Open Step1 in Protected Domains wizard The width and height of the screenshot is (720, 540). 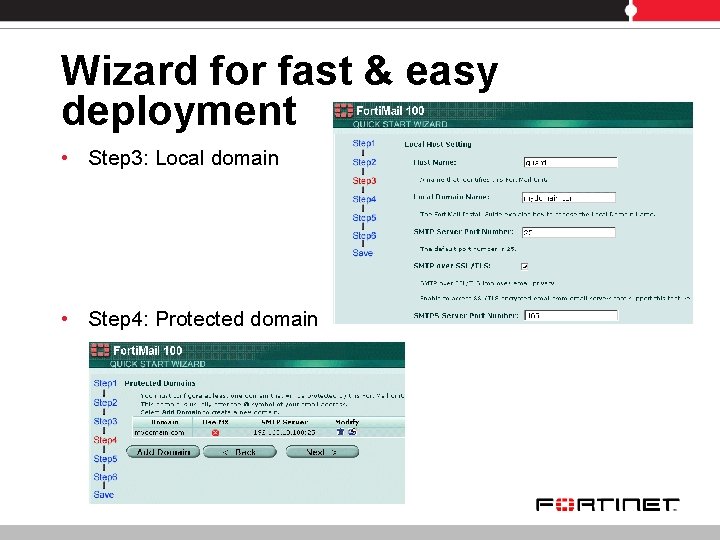(105, 383)
